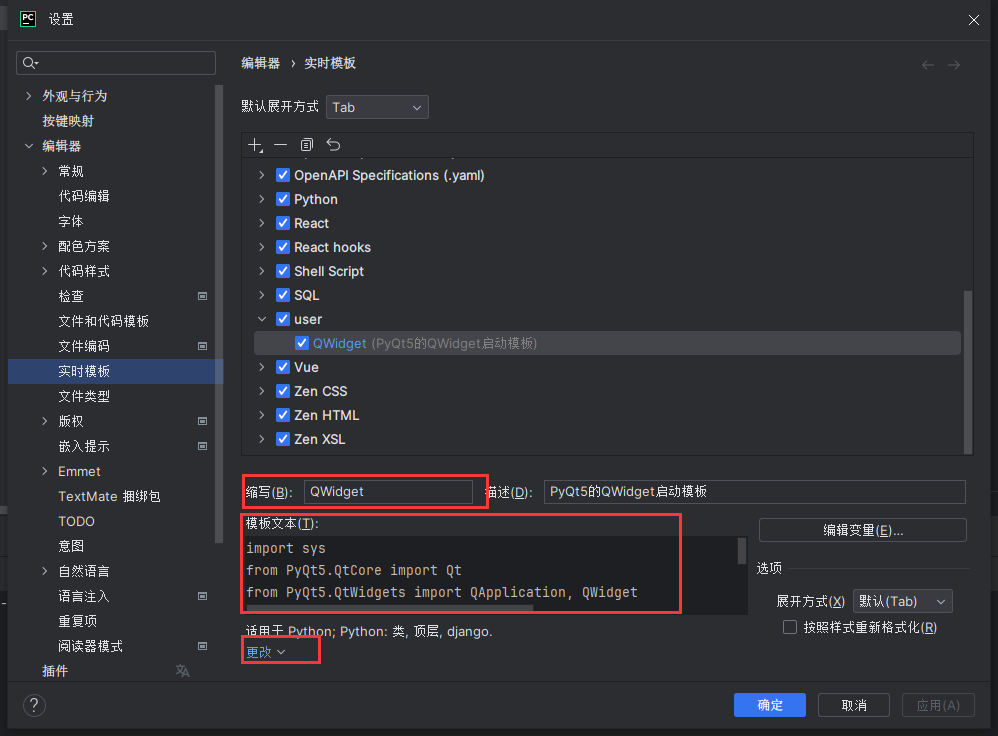Focus the 描述 description input field

755,492
